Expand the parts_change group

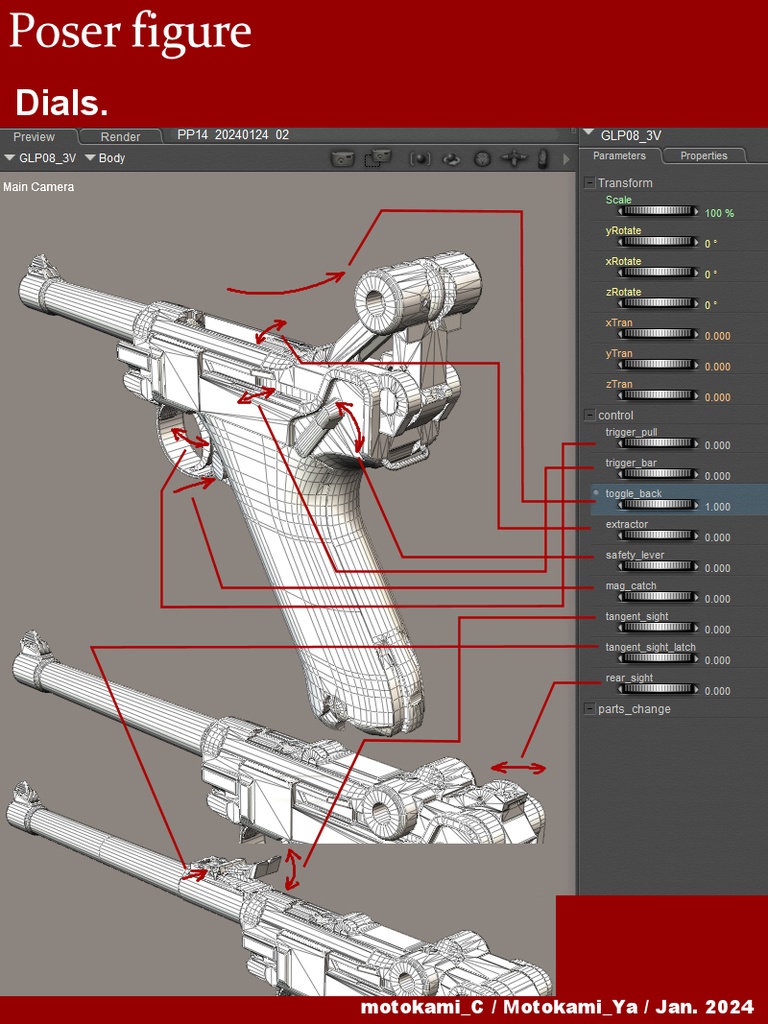pos(590,709)
